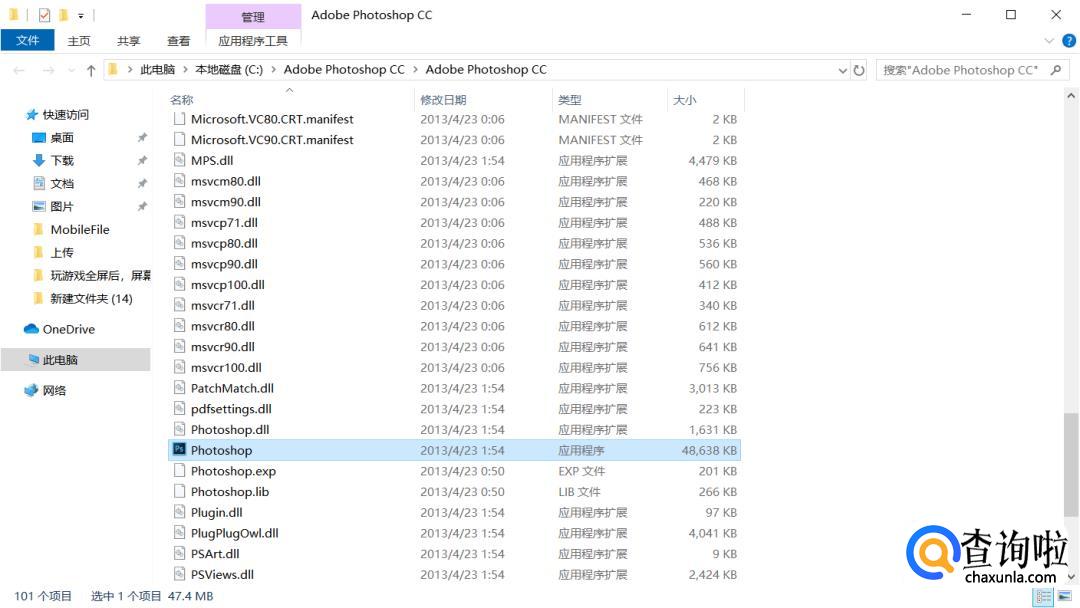The height and width of the screenshot is (608, 1080).
Task: Click the search magnifier icon
Action: click(1056, 70)
